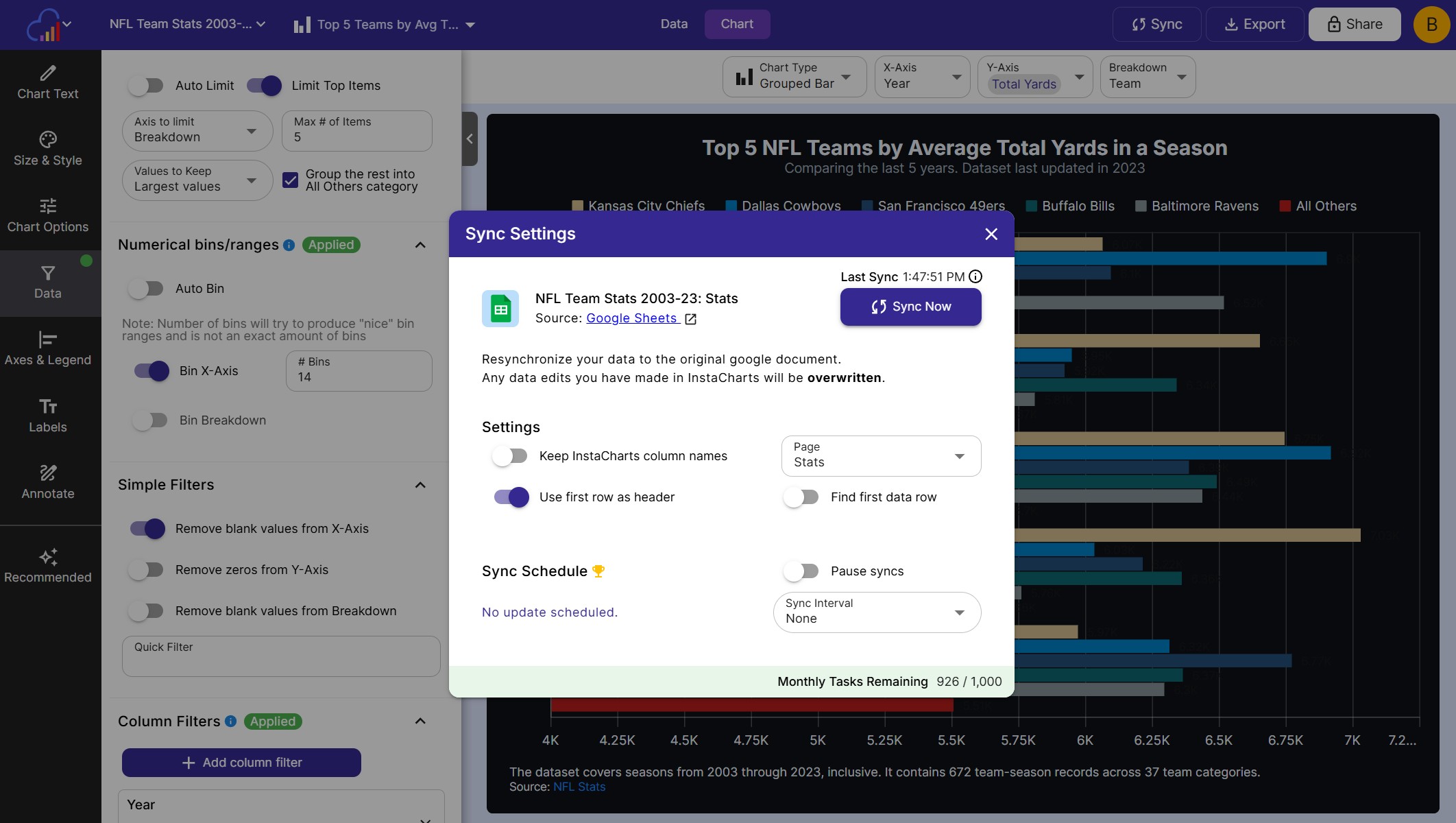Switch to the Data tab
Viewport: 1456px width, 823px height.
674,24
